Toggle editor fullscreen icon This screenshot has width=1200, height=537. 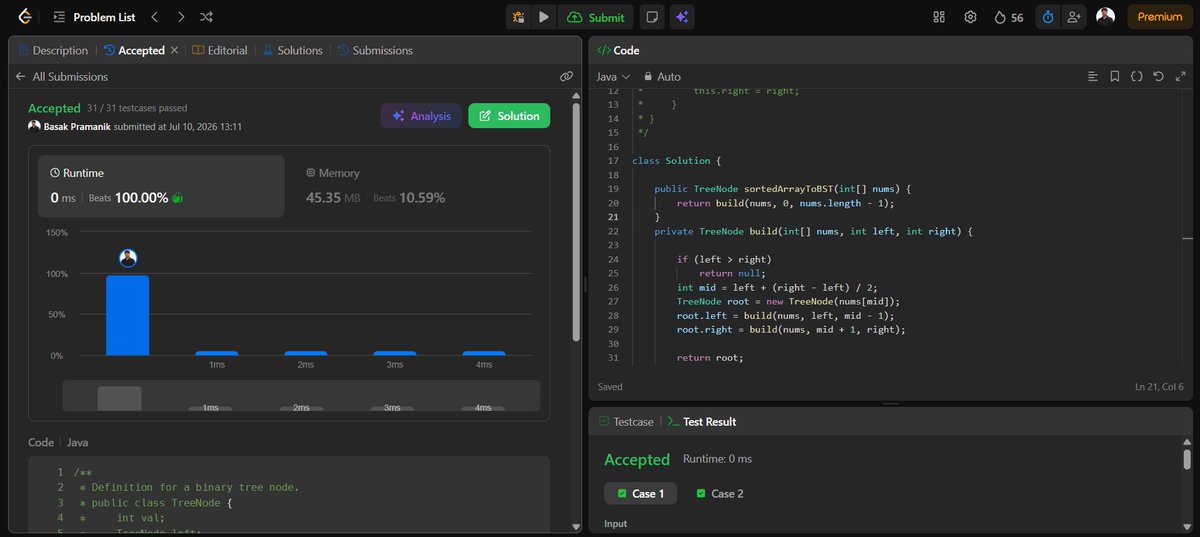coord(1179,76)
